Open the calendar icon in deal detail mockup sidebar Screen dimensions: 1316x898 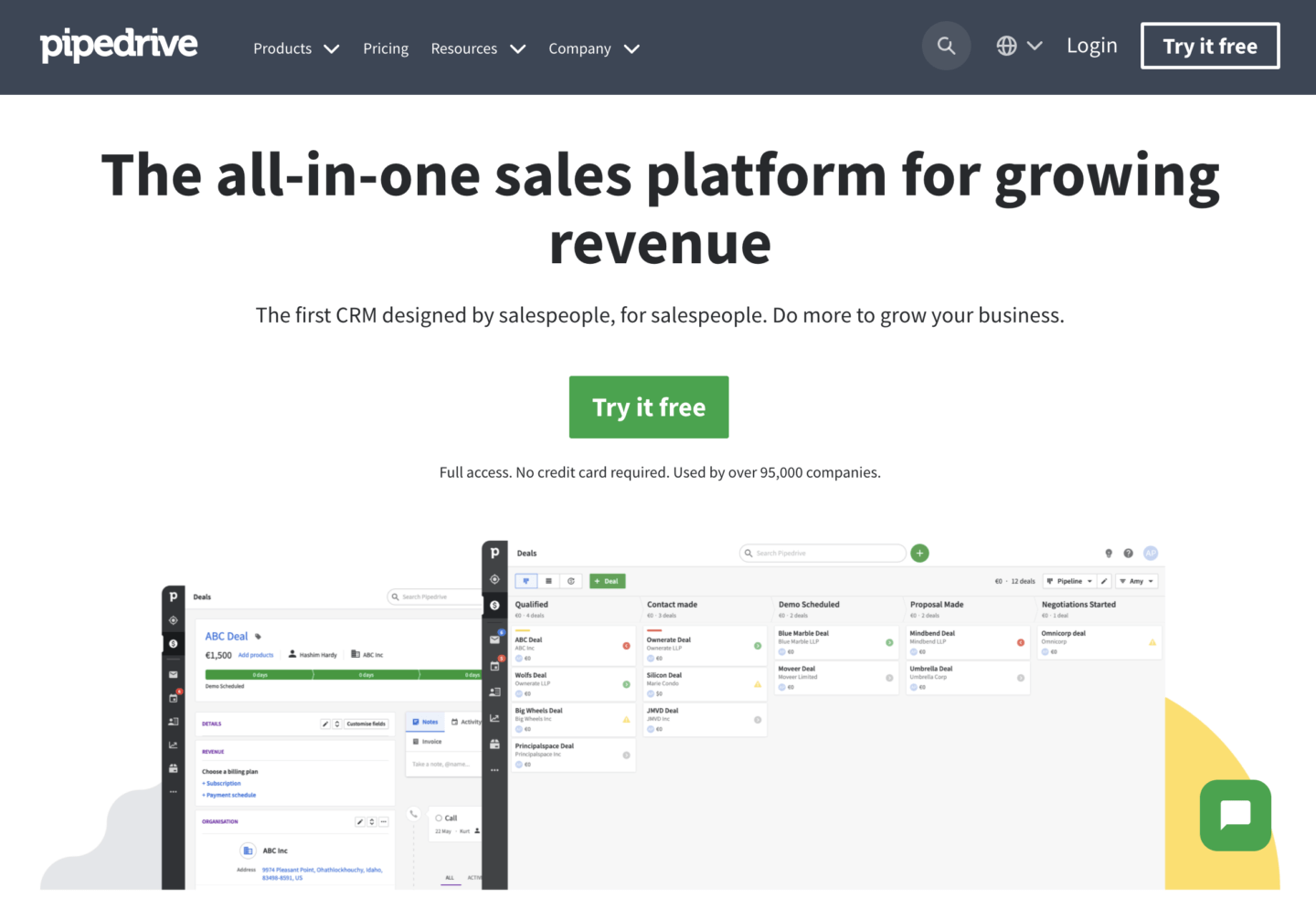click(173, 698)
